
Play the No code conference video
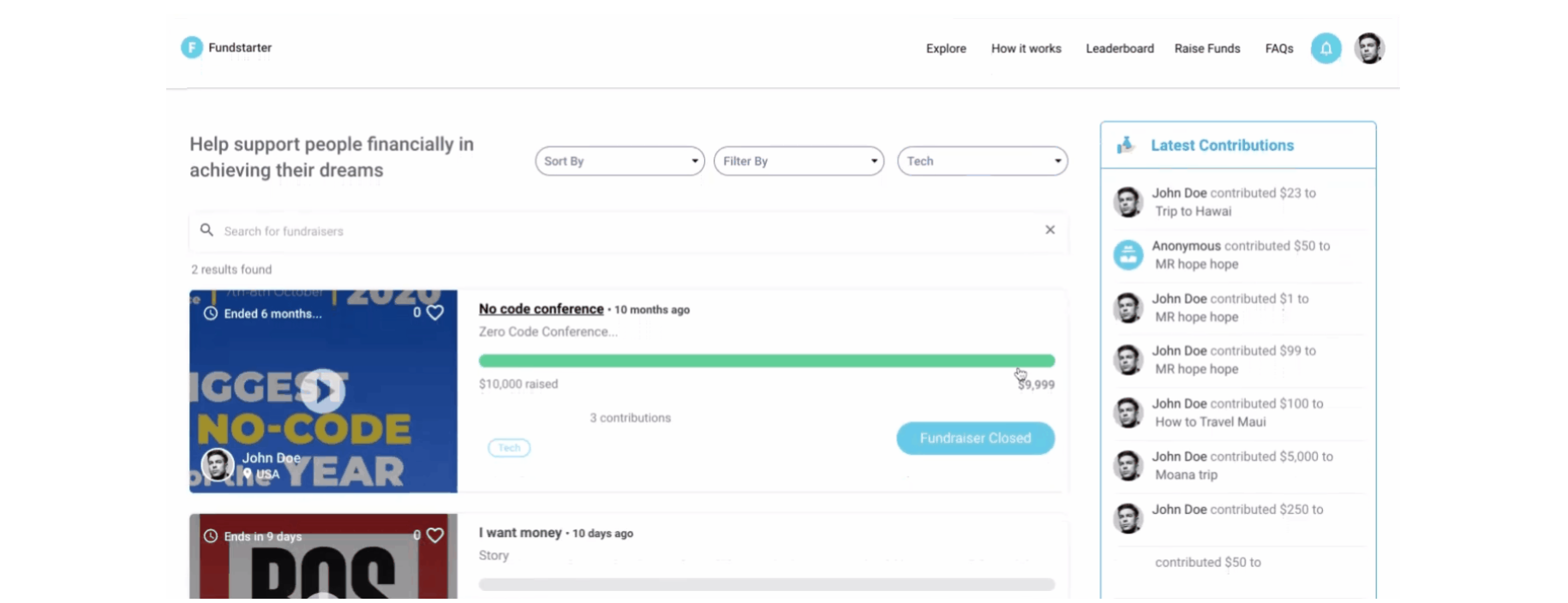(323, 391)
